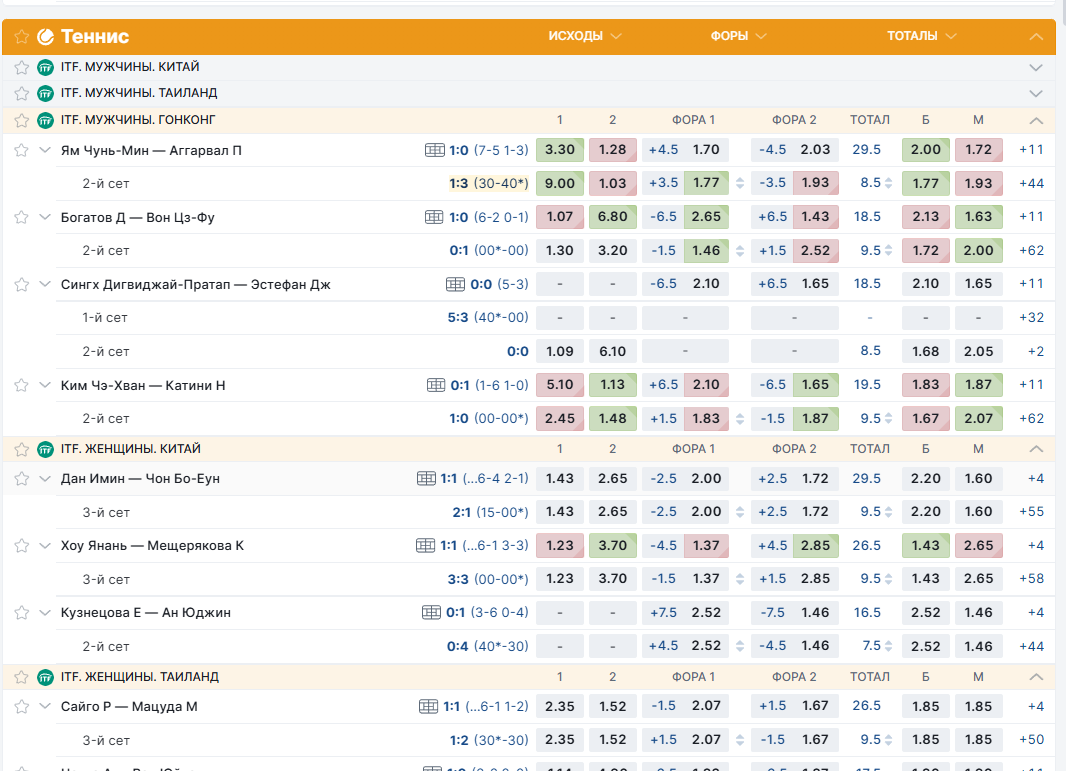Image resolution: width=1066 pixels, height=771 pixels.
Task: Open scoreboard icon for Хоу Янань — Мещерякова К
Action: coord(425,545)
